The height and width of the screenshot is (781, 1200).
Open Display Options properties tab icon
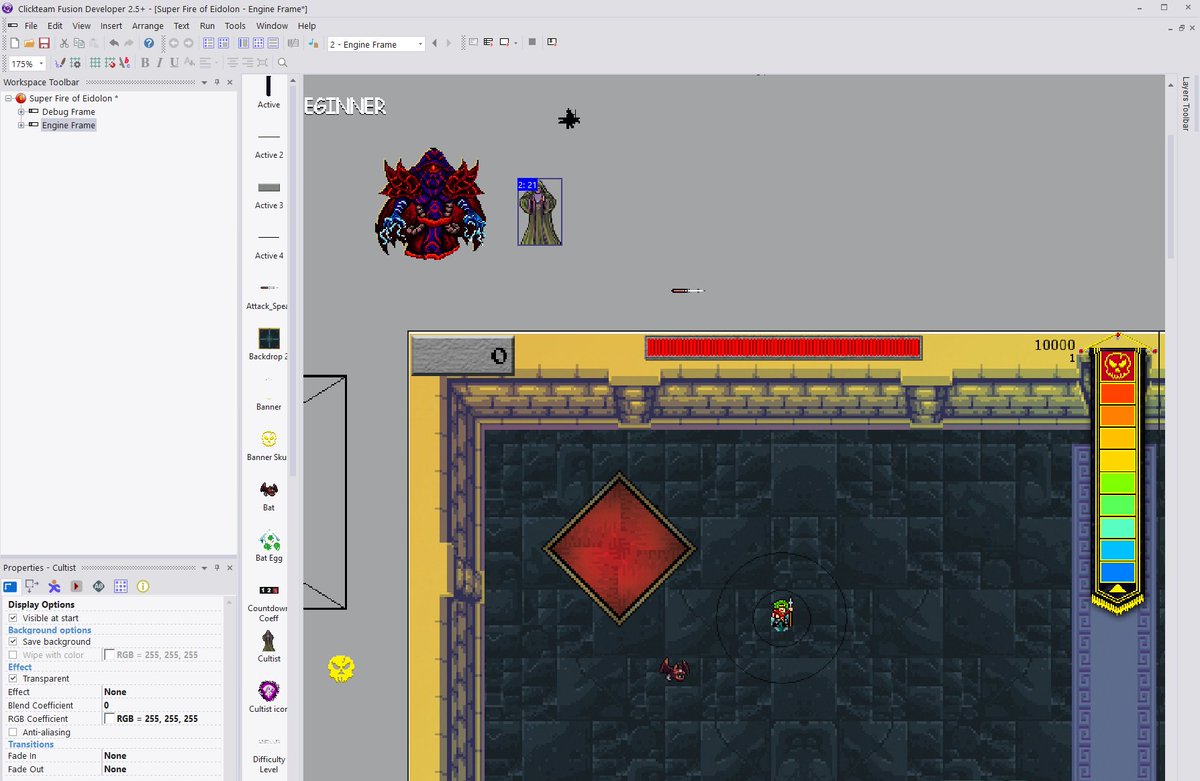click(x=10, y=586)
